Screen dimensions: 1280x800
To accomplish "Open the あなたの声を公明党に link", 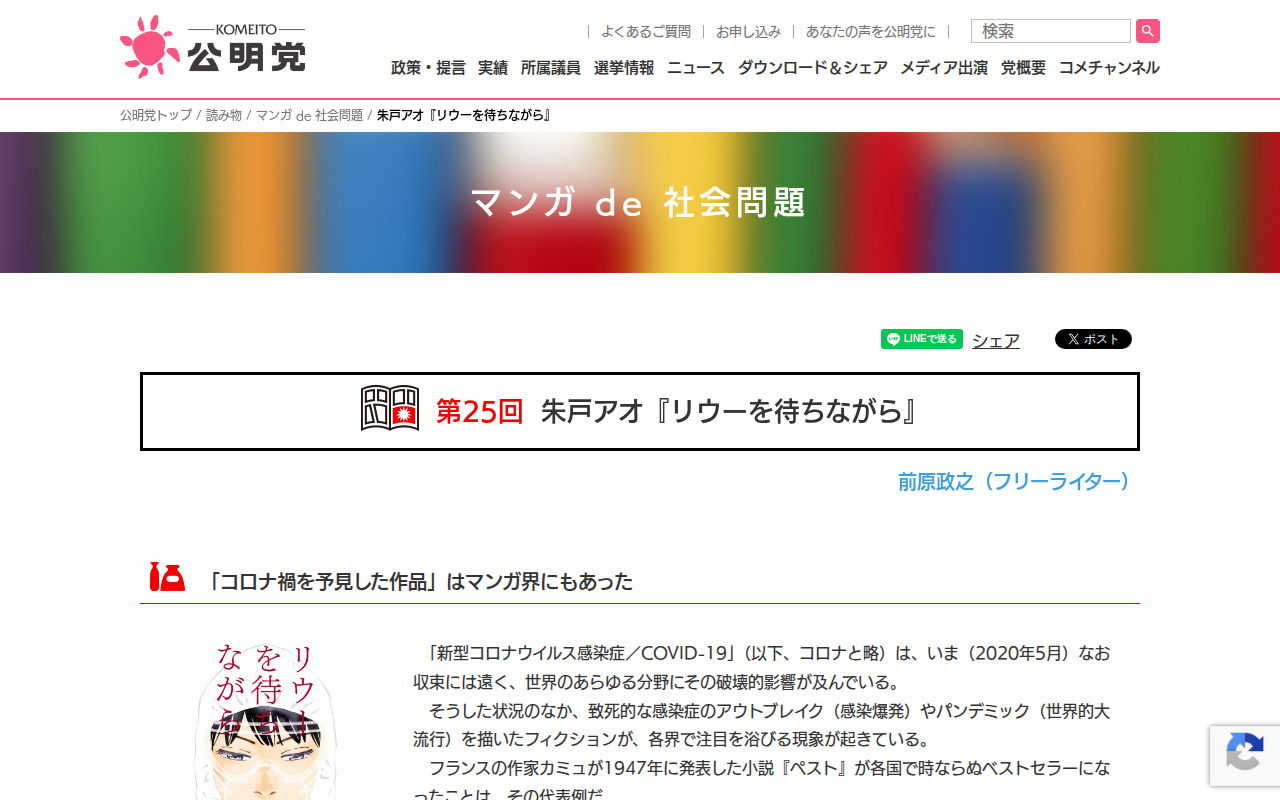I will pyautogui.click(x=871, y=32).
